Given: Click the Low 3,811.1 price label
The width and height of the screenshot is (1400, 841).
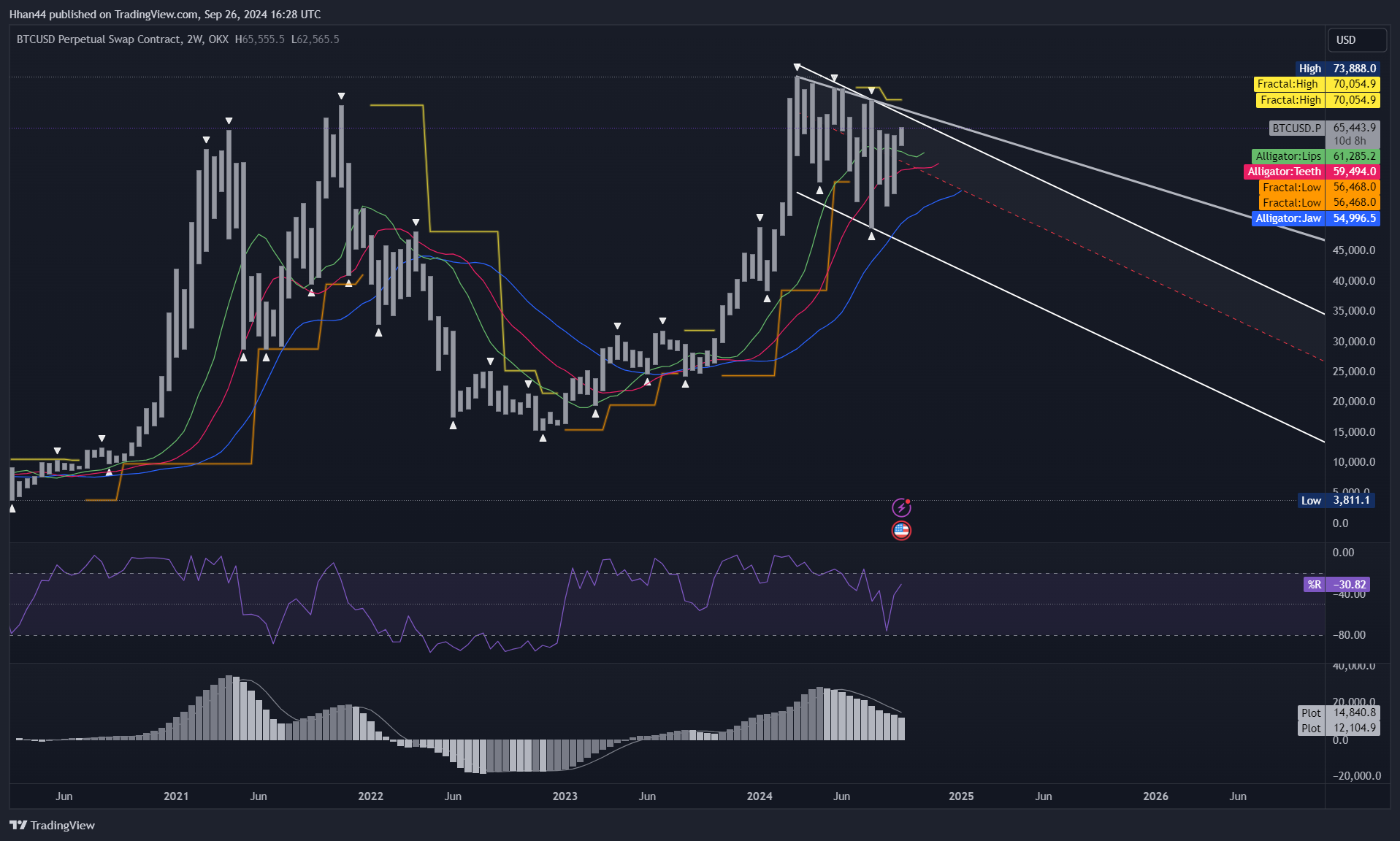Looking at the screenshot, I should [x=1336, y=500].
